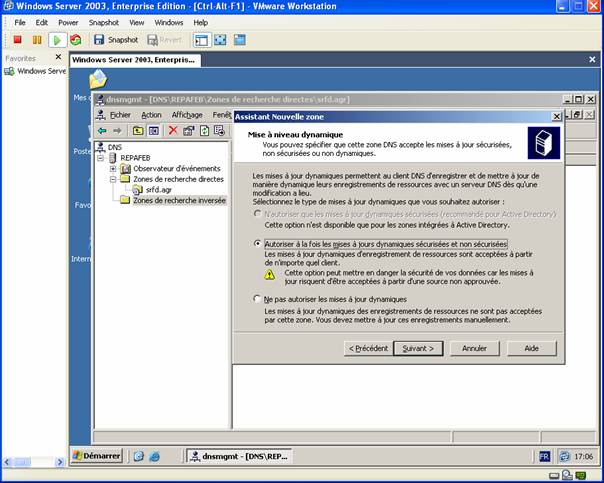Click the yellow suspend VM icon
Screen dimensions: 604x483
(37, 40)
